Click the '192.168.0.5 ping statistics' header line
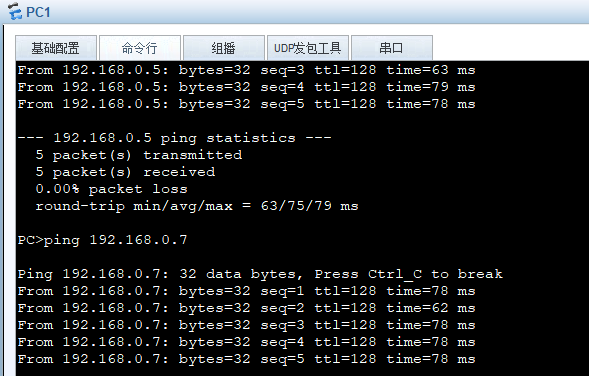589x376 pixels. 174,138
